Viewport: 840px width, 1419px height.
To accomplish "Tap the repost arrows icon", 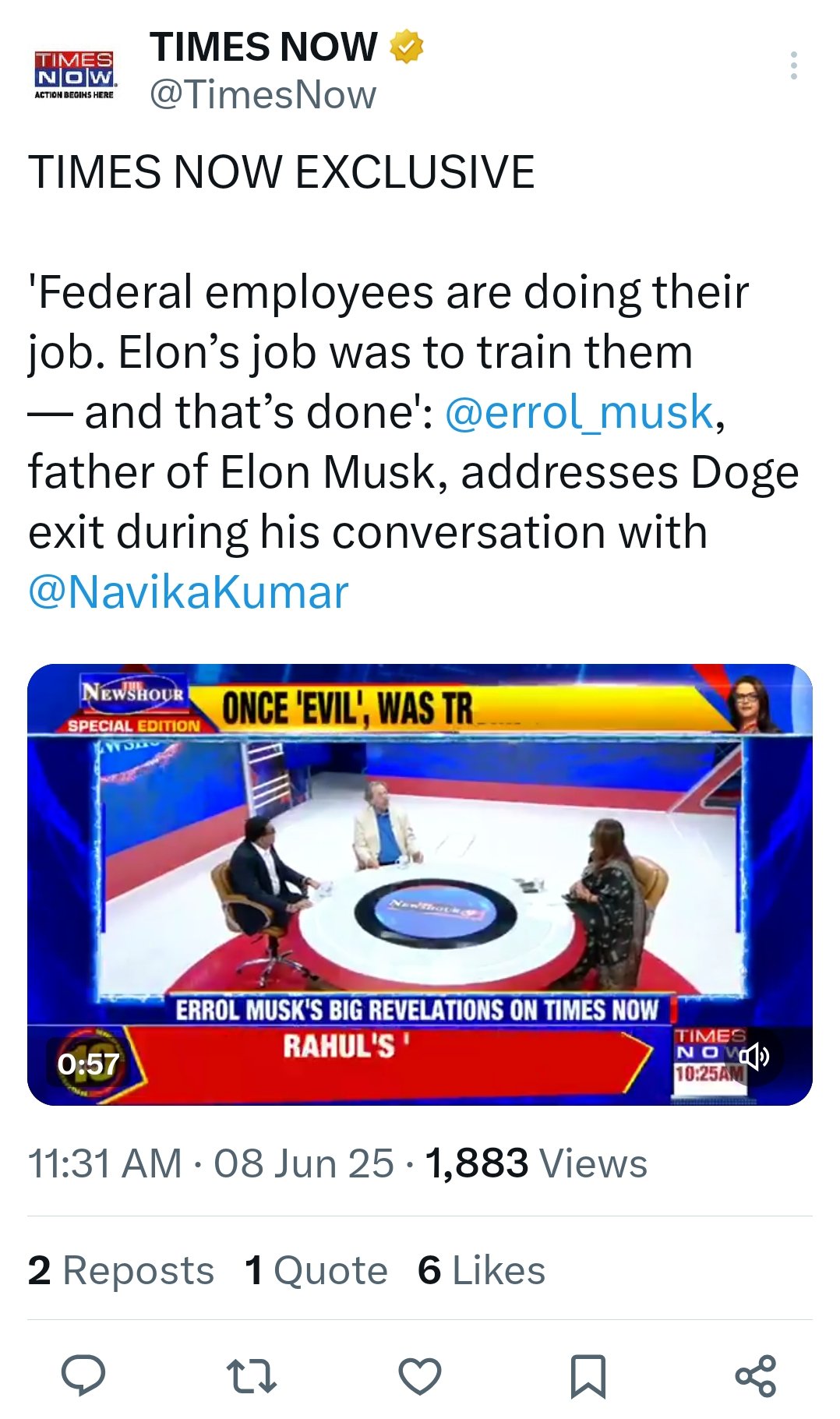I will pos(251,1375).
